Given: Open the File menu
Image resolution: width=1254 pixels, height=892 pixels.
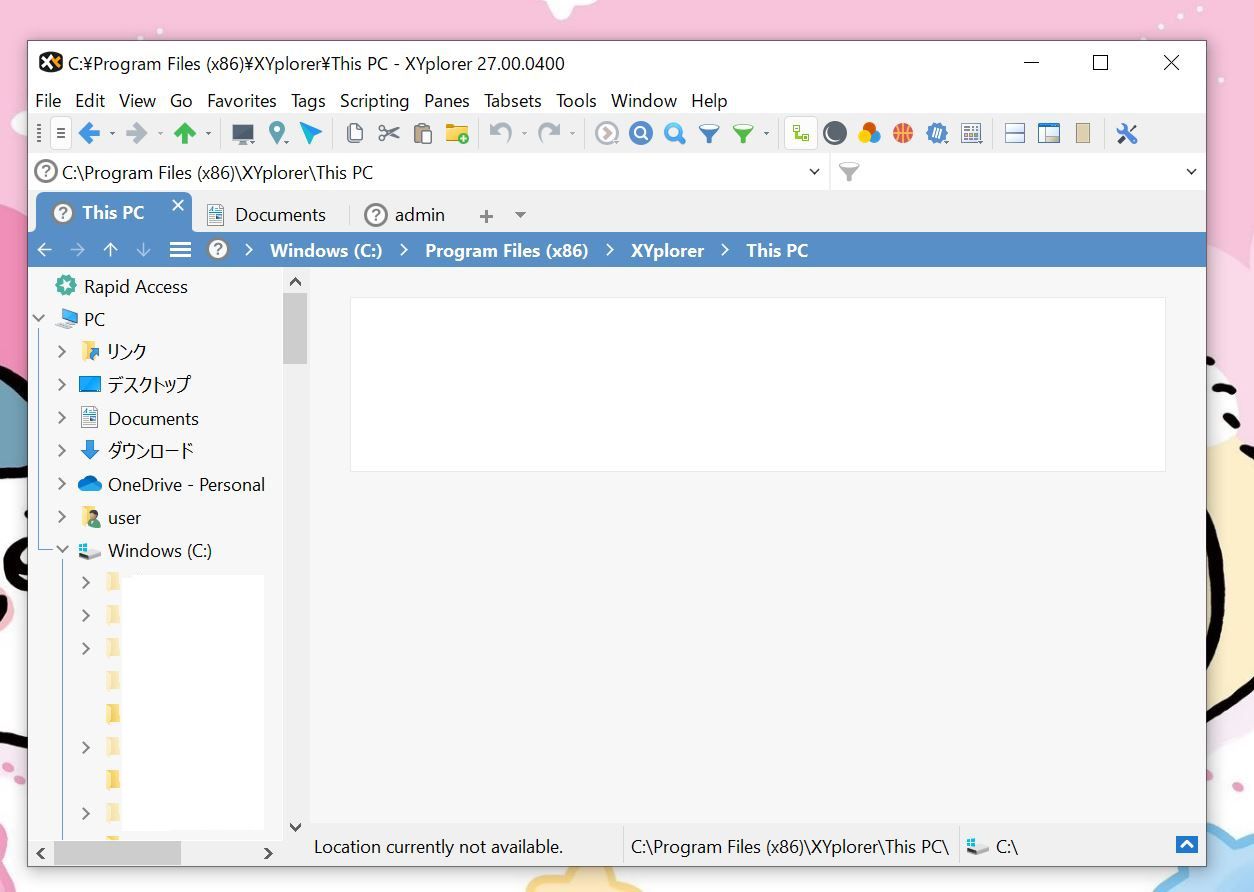Looking at the screenshot, I should (48, 101).
